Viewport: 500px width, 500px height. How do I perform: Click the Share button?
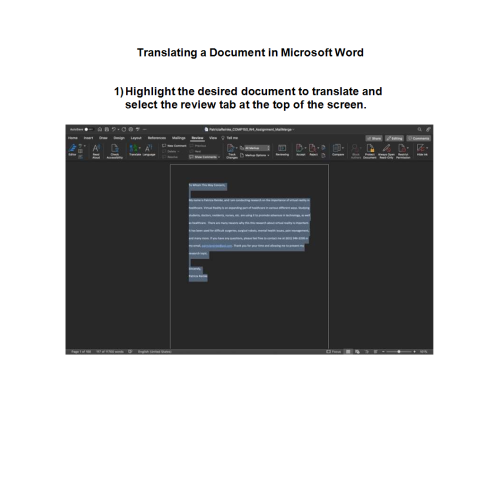[374, 138]
